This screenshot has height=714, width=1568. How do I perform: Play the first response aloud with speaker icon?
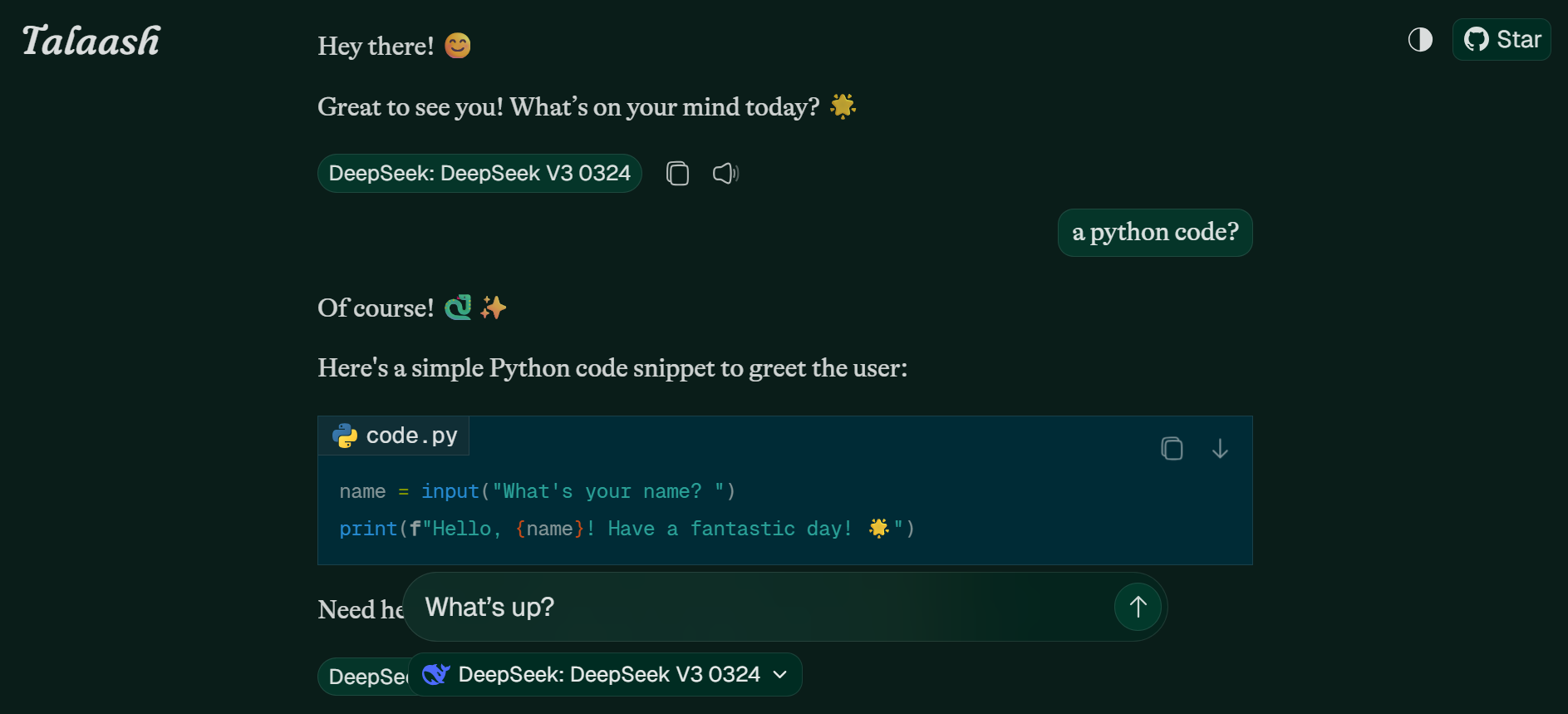[725, 173]
